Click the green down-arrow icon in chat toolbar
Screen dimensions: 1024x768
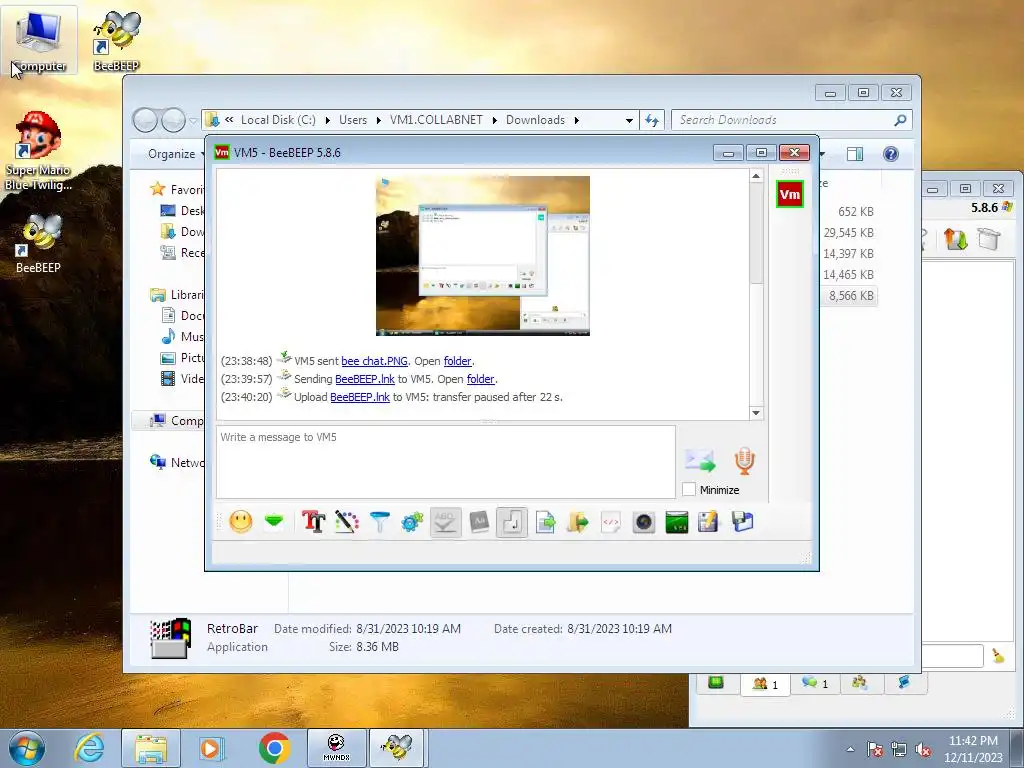274,522
